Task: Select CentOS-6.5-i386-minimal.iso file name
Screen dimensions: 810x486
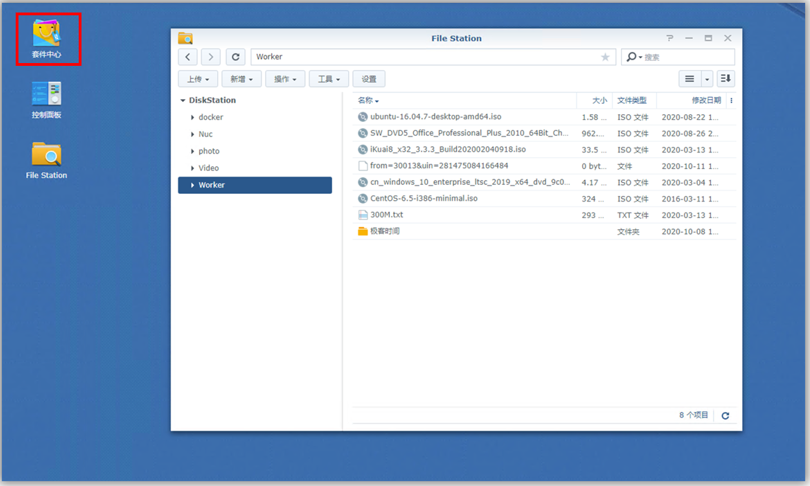Action: coord(424,198)
